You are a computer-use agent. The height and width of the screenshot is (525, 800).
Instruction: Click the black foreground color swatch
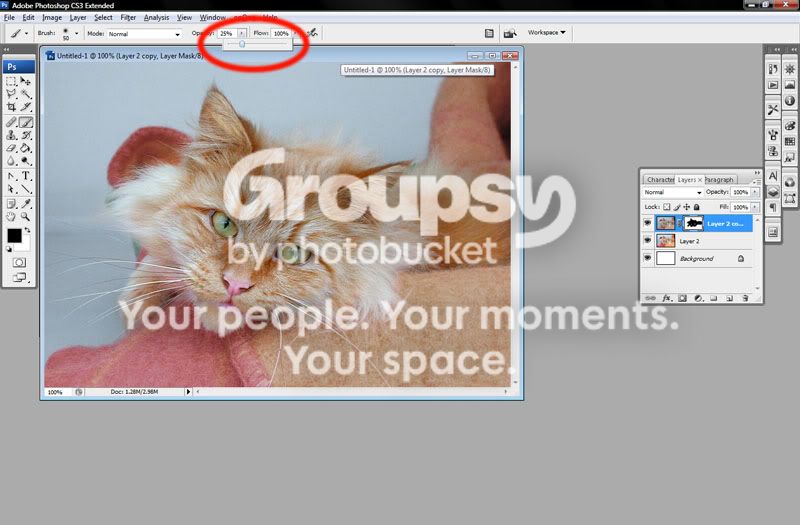coord(14,235)
